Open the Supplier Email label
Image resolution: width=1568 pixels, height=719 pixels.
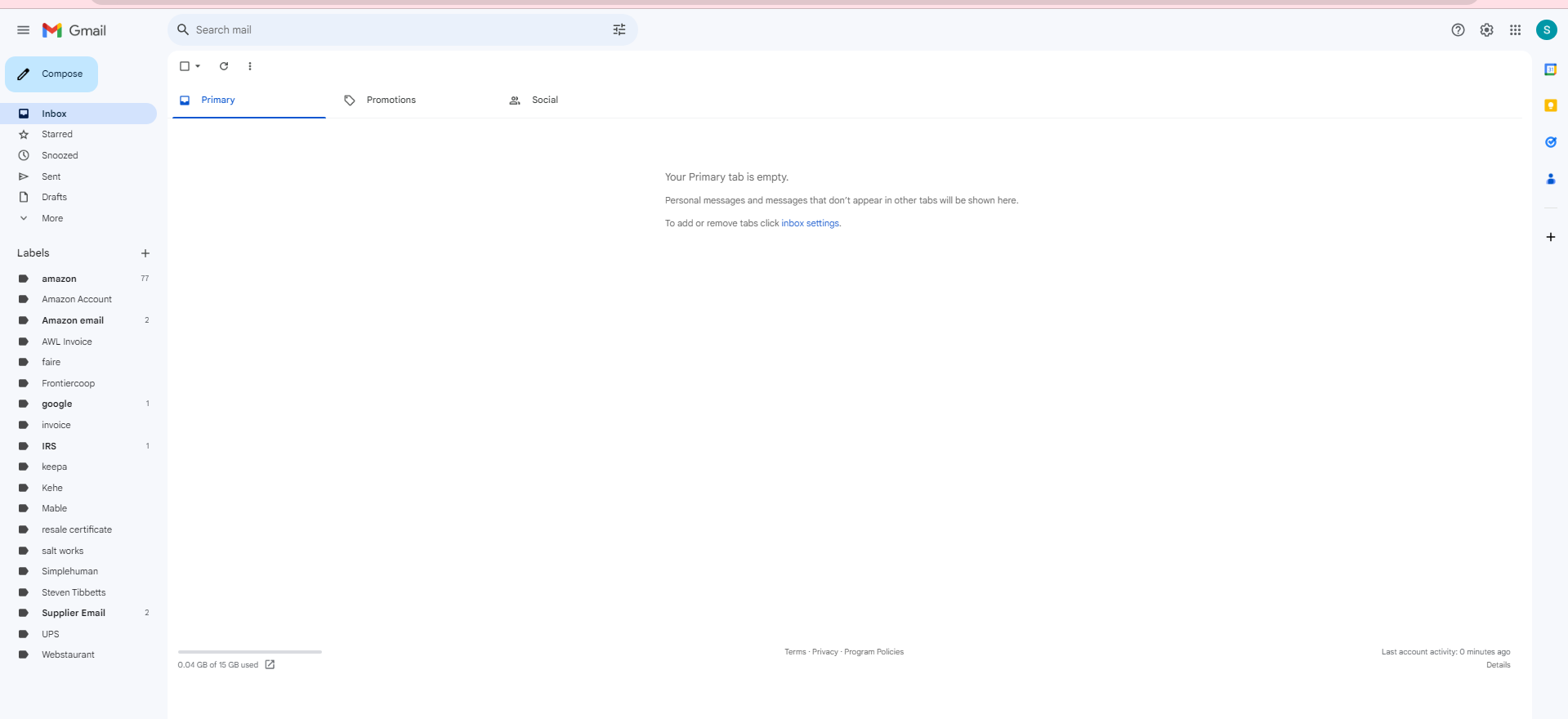click(78, 613)
